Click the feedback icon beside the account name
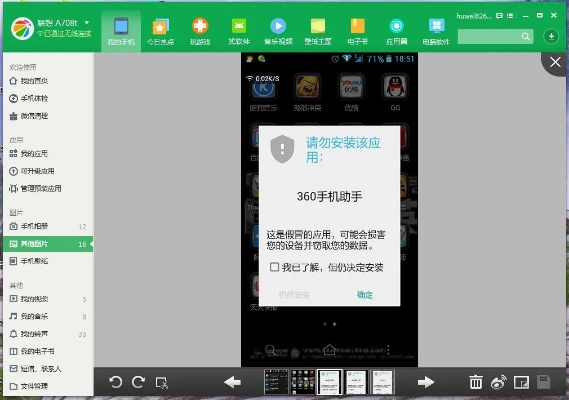 pos(500,16)
